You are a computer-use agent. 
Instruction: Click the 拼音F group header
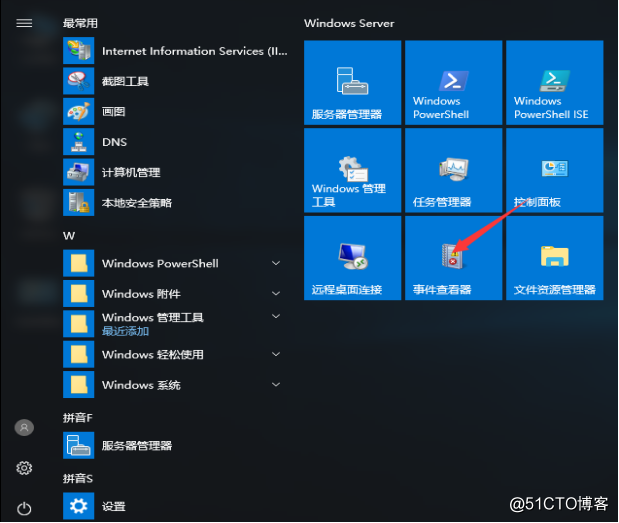(78, 418)
